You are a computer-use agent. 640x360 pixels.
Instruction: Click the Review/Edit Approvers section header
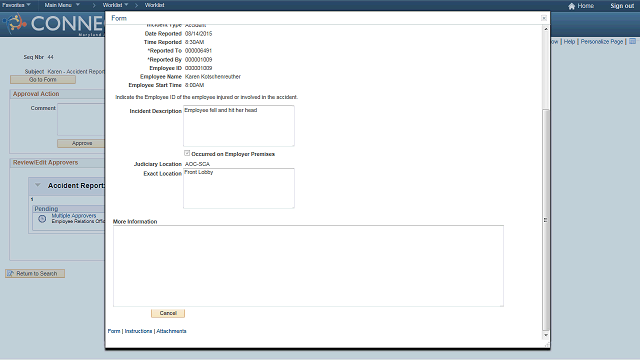[x=45, y=162]
